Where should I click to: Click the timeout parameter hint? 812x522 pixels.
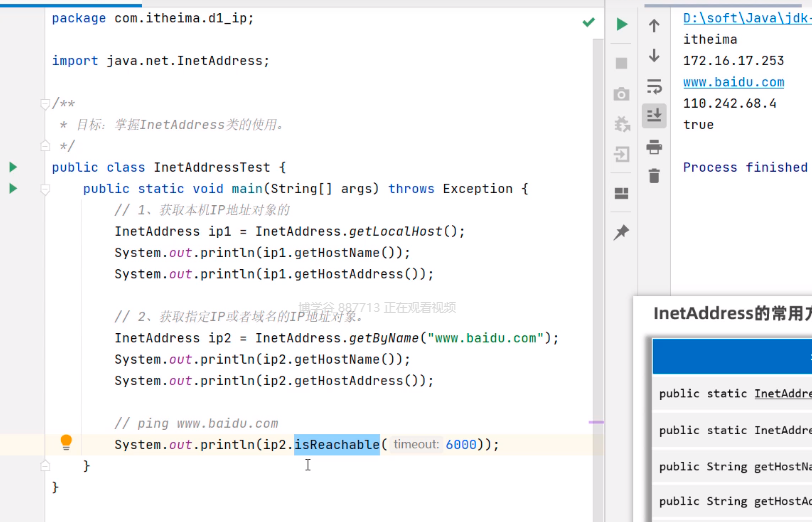[x=416, y=444]
